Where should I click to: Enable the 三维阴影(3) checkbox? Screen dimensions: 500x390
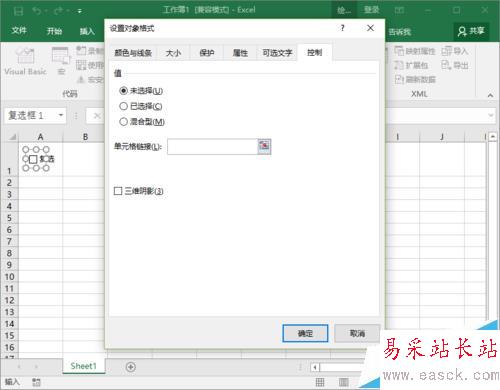pyautogui.click(x=118, y=191)
